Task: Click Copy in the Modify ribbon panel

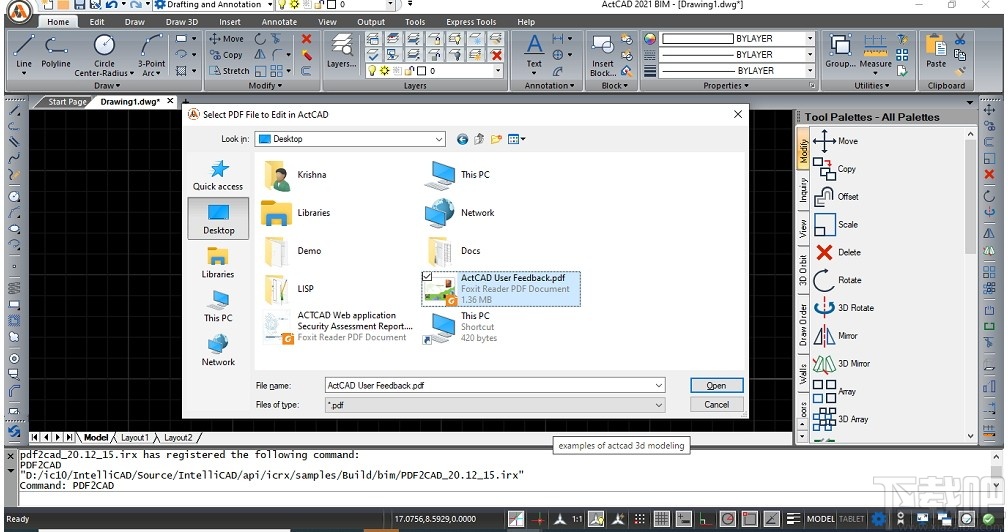Action: (x=226, y=55)
